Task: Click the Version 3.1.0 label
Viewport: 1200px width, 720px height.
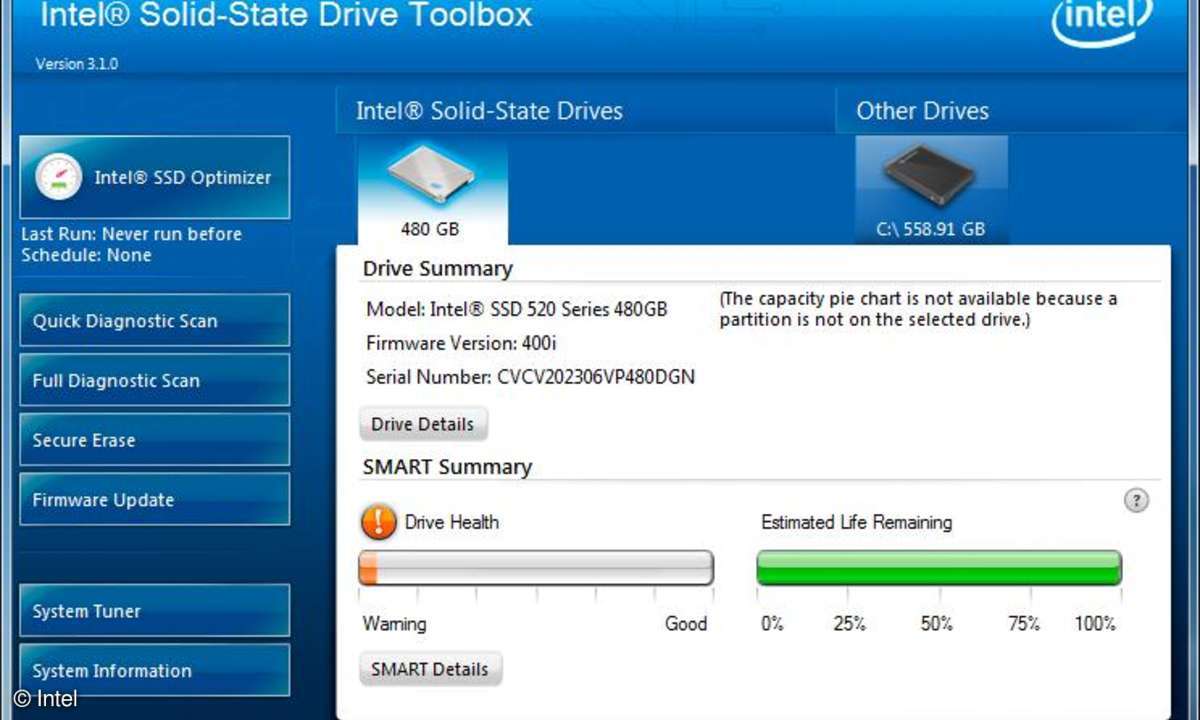Action: click(x=77, y=64)
